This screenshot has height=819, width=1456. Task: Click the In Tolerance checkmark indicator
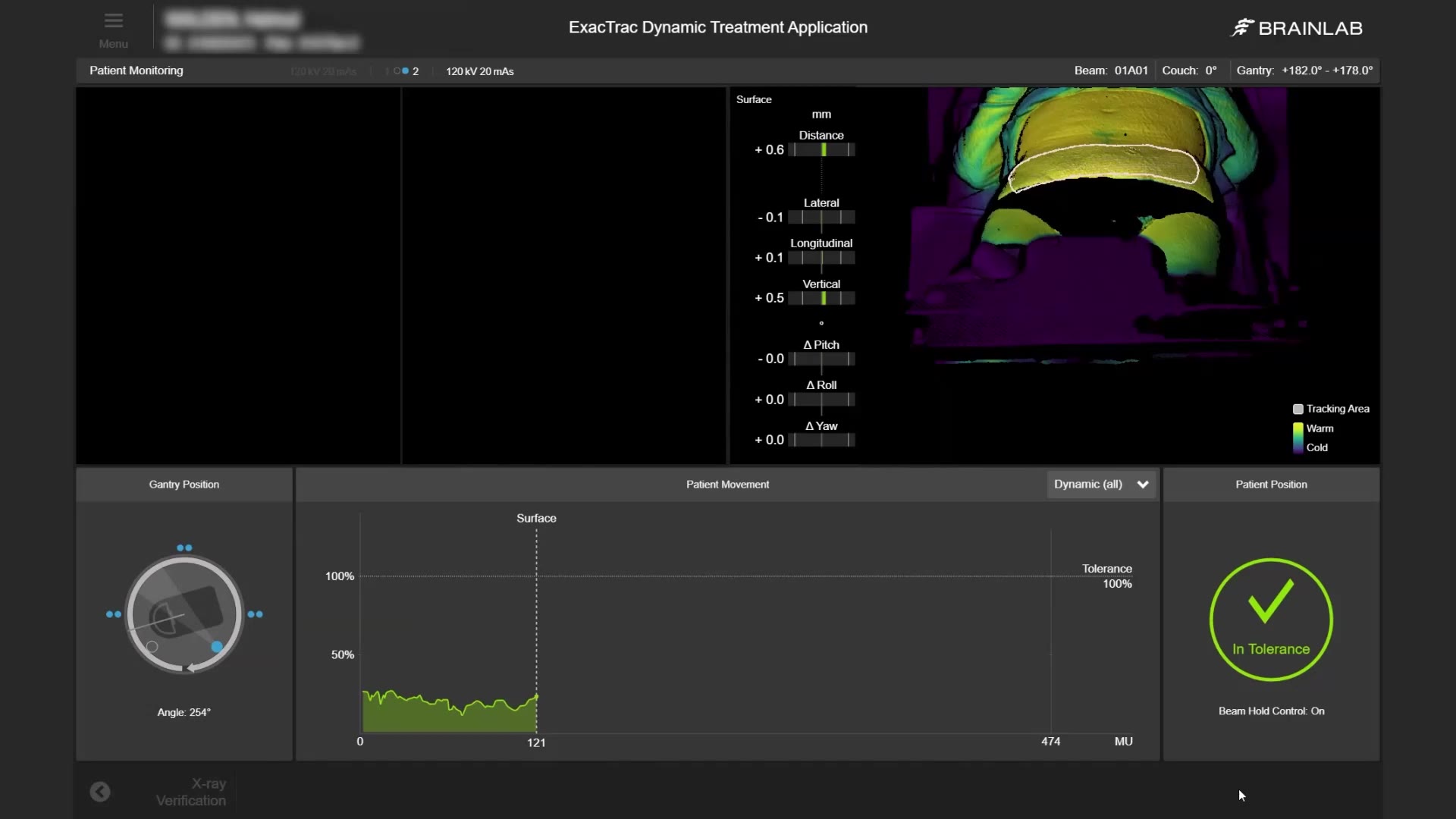tap(1271, 620)
